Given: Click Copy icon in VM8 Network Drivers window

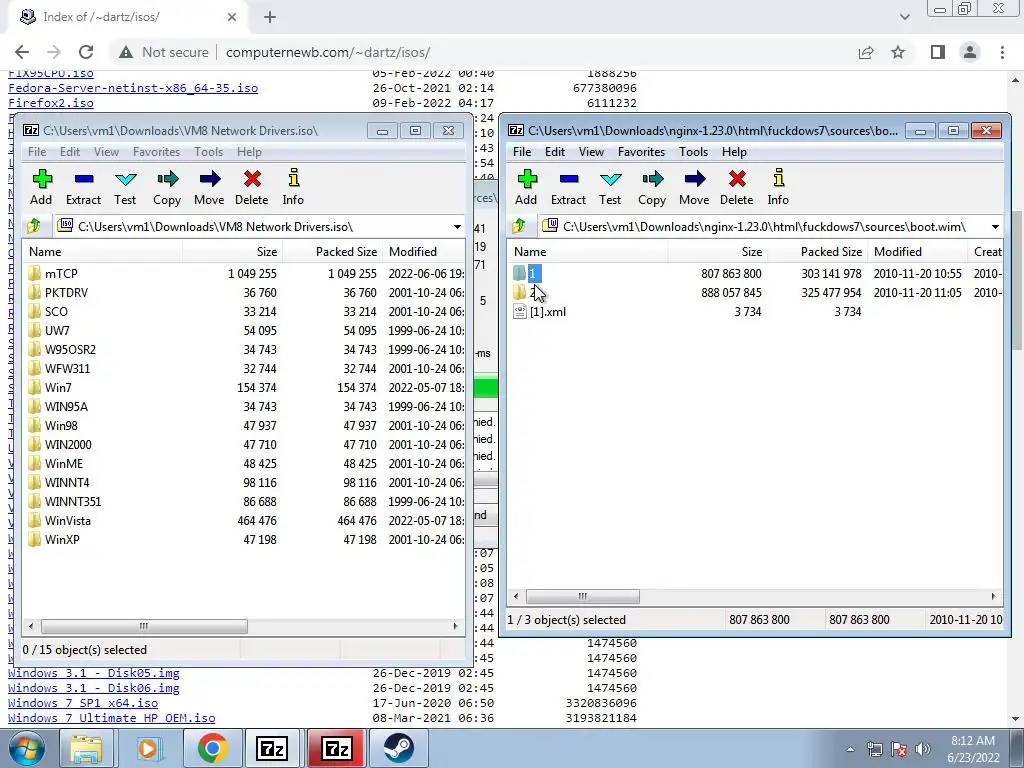Looking at the screenshot, I should pos(167,179).
